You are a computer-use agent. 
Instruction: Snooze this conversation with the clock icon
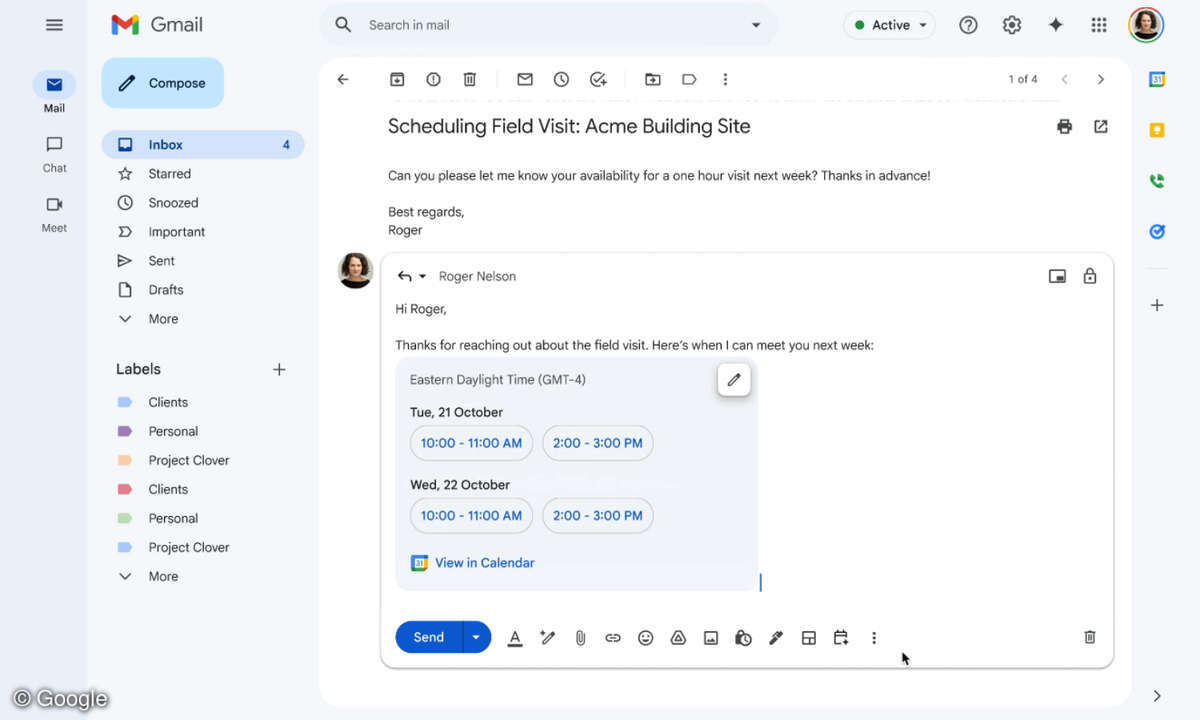click(x=561, y=79)
